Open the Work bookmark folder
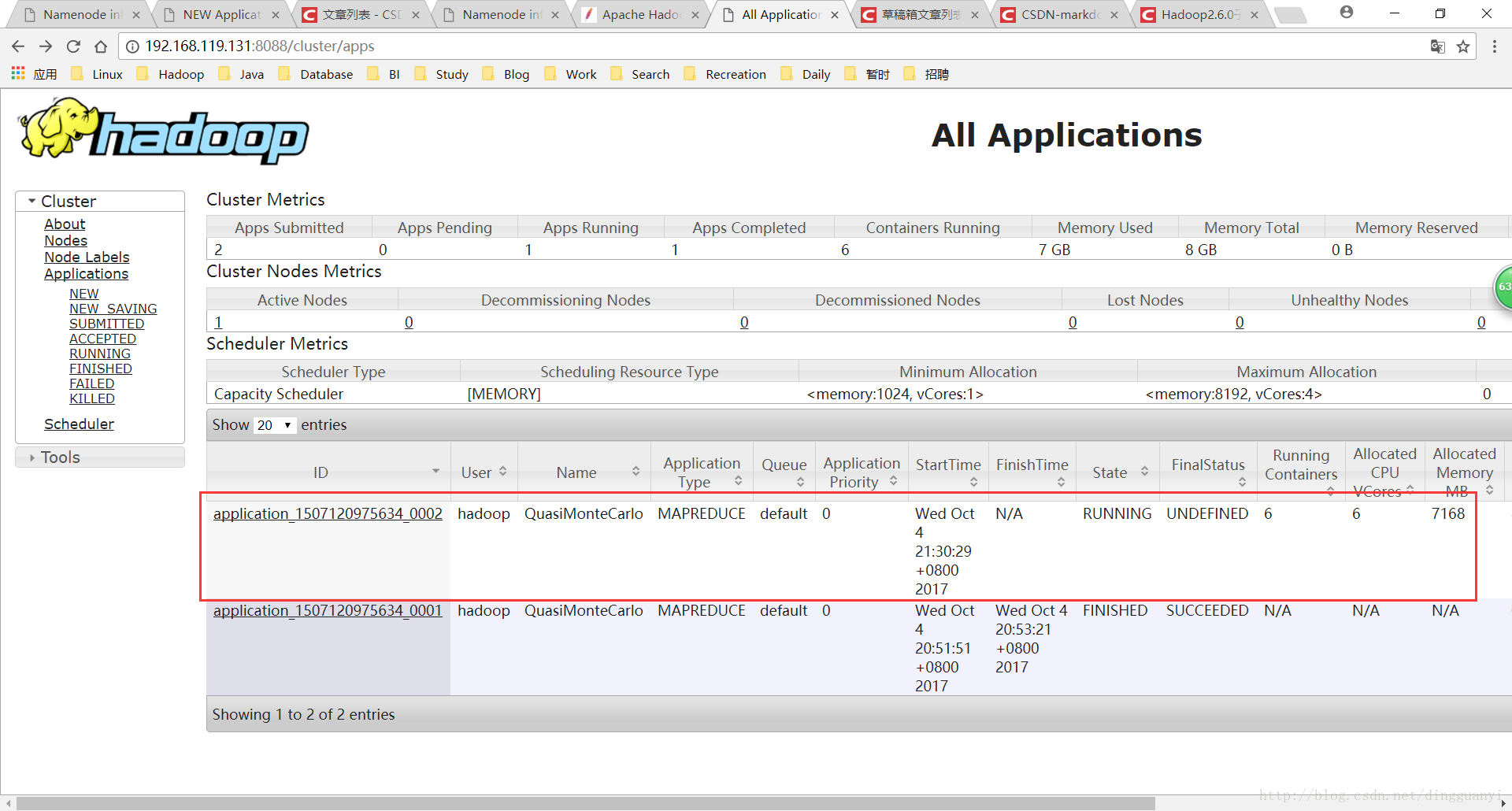Image resolution: width=1512 pixels, height=811 pixels. coord(570,74)
